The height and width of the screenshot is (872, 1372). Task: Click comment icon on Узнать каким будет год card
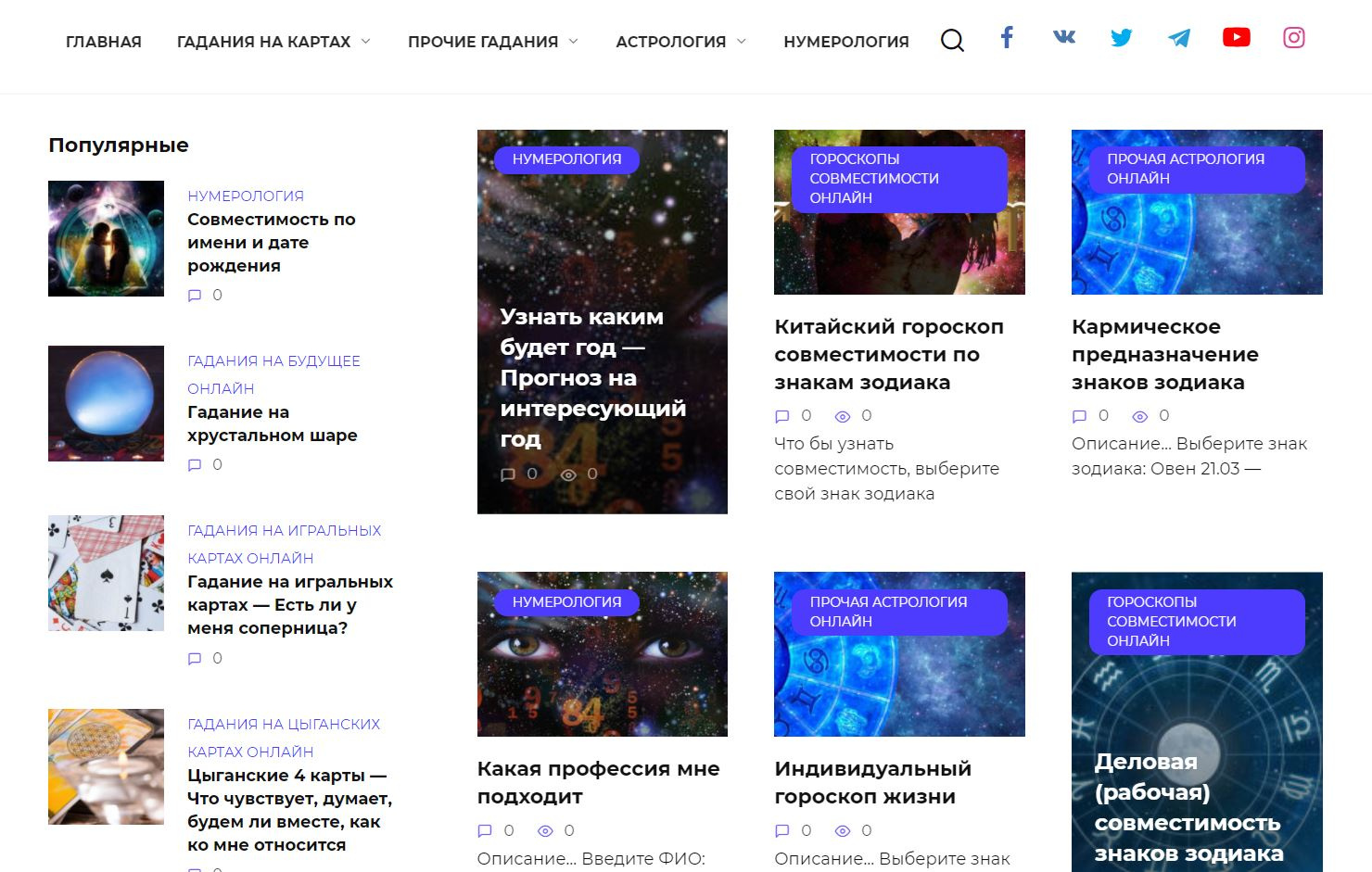(x=507, y=474)
